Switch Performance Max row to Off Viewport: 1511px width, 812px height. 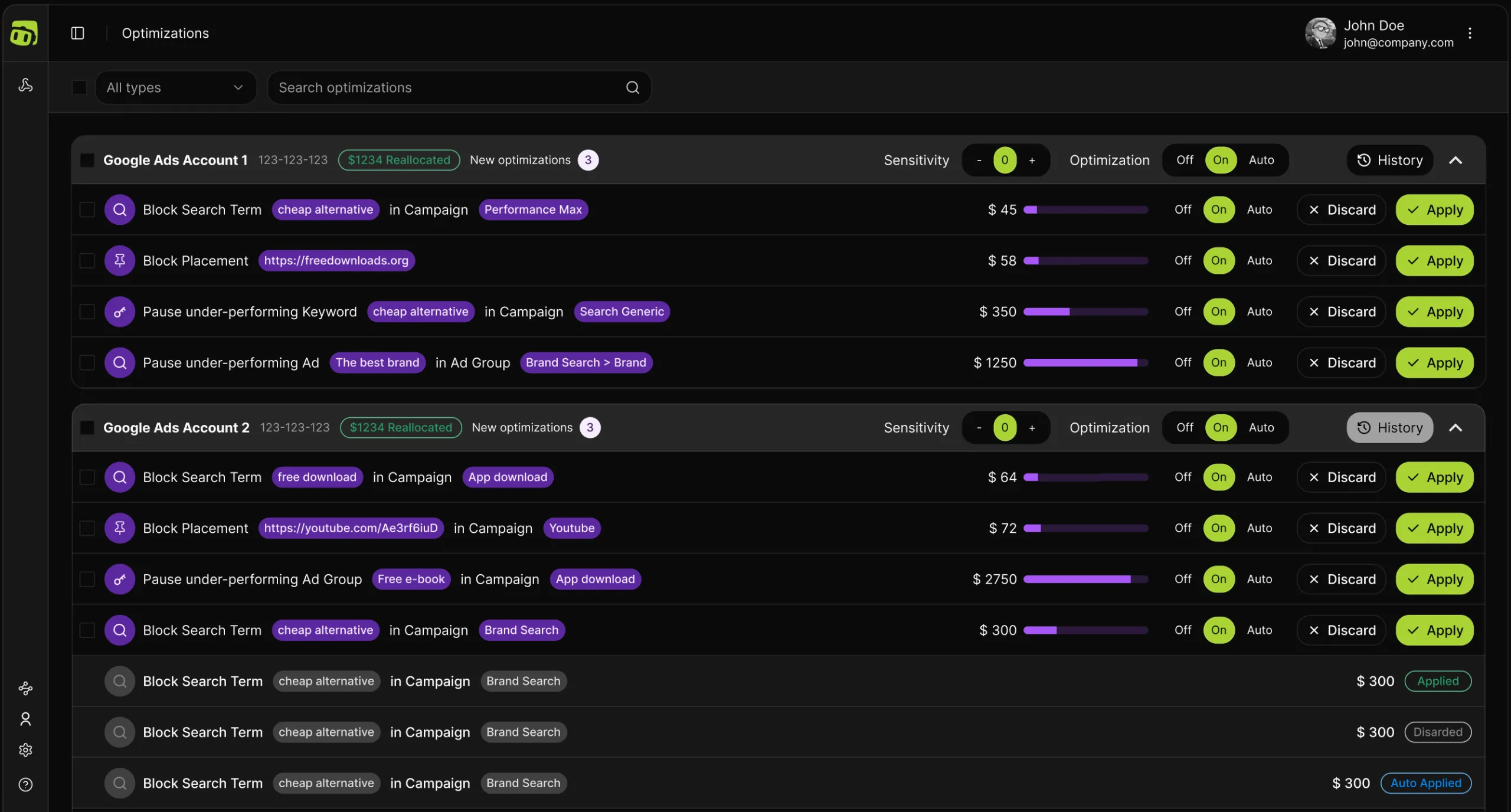[1182, 209]
